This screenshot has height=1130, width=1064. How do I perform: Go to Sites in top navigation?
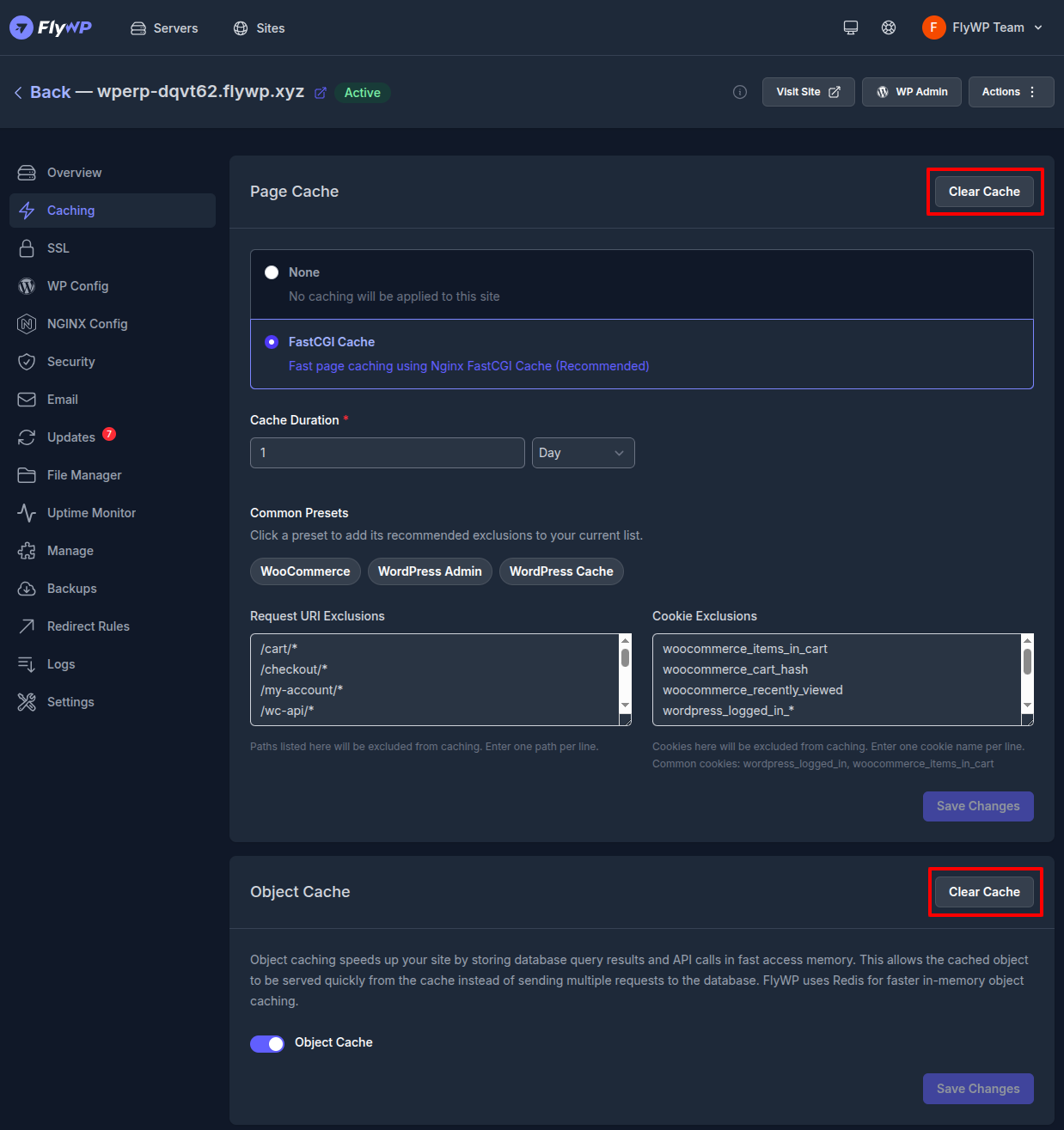(x=259, y=28)
